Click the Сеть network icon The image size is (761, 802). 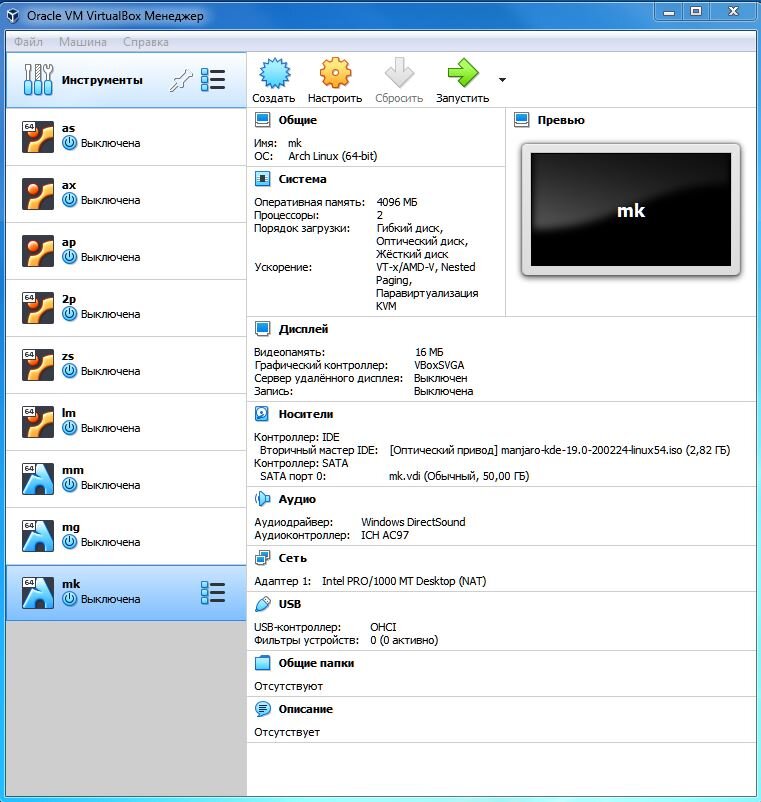(263, 558)
